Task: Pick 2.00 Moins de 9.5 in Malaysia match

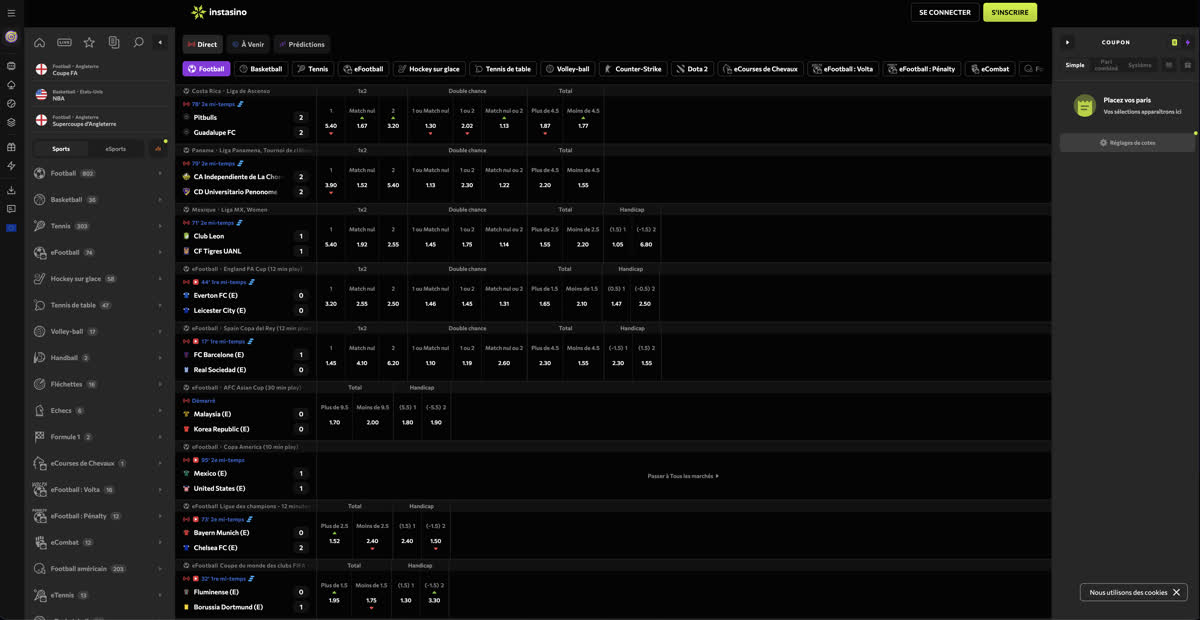Action: [x=372, y=422]
